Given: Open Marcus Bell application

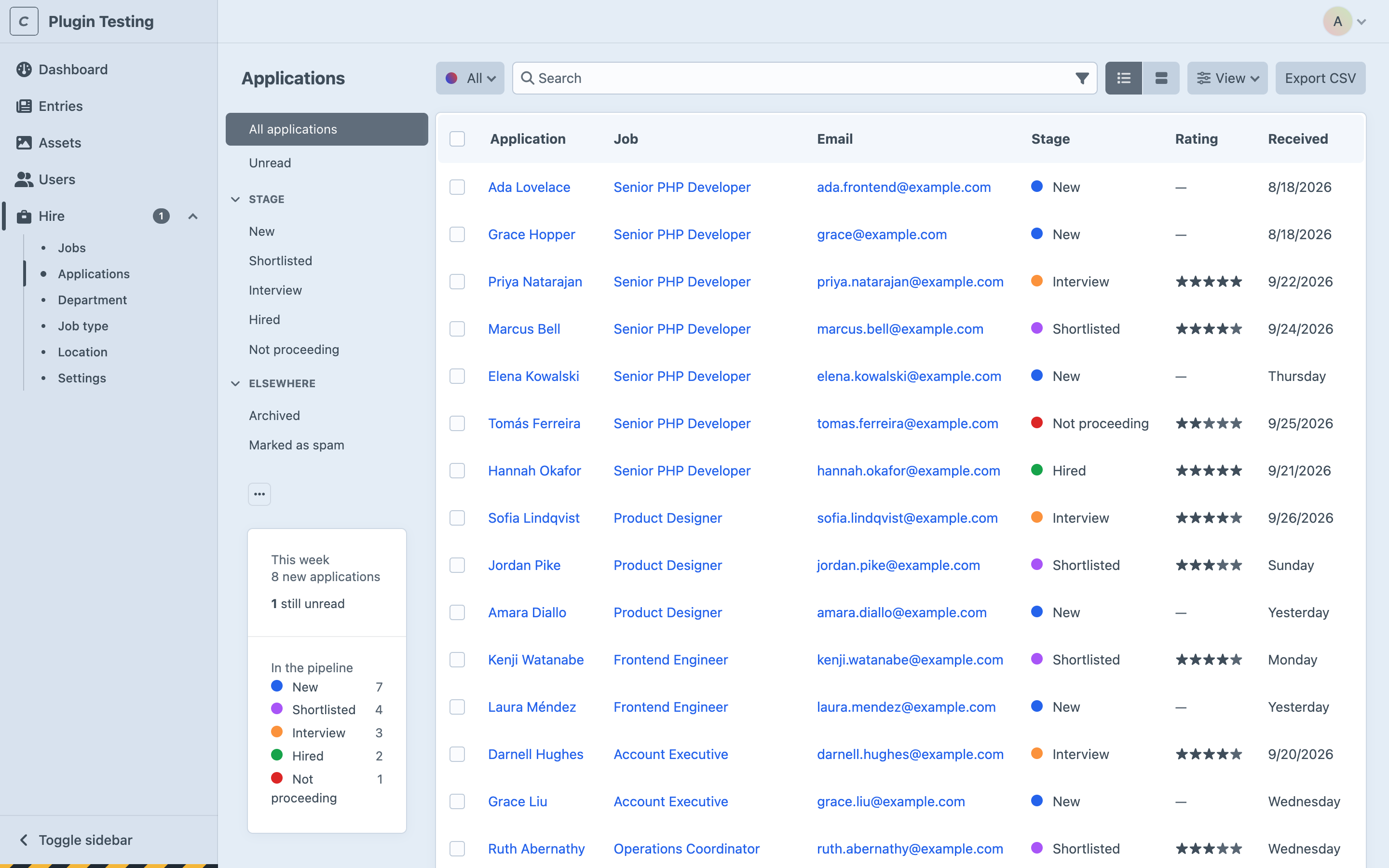Looking at the screenshot, I should click(524, 329).
